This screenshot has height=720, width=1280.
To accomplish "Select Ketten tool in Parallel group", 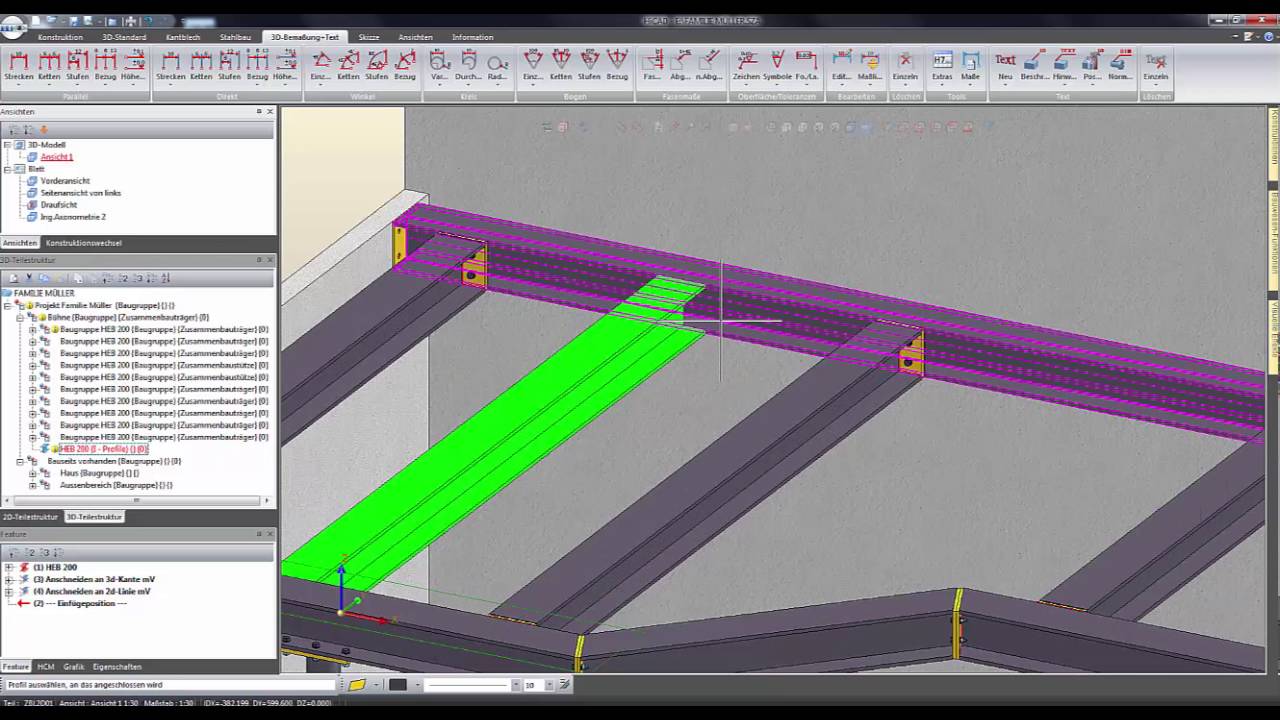I will [49, 66].
